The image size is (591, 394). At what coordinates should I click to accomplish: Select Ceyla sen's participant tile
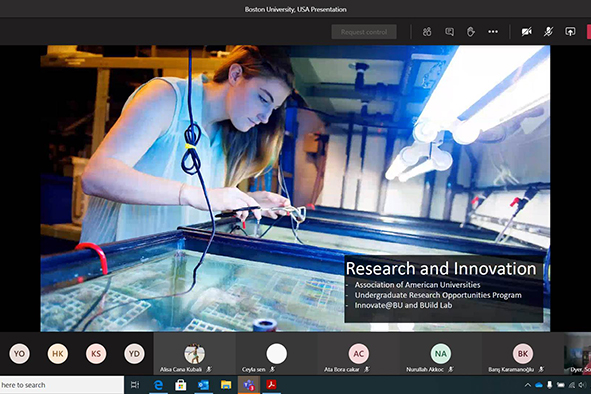[276, 354]
